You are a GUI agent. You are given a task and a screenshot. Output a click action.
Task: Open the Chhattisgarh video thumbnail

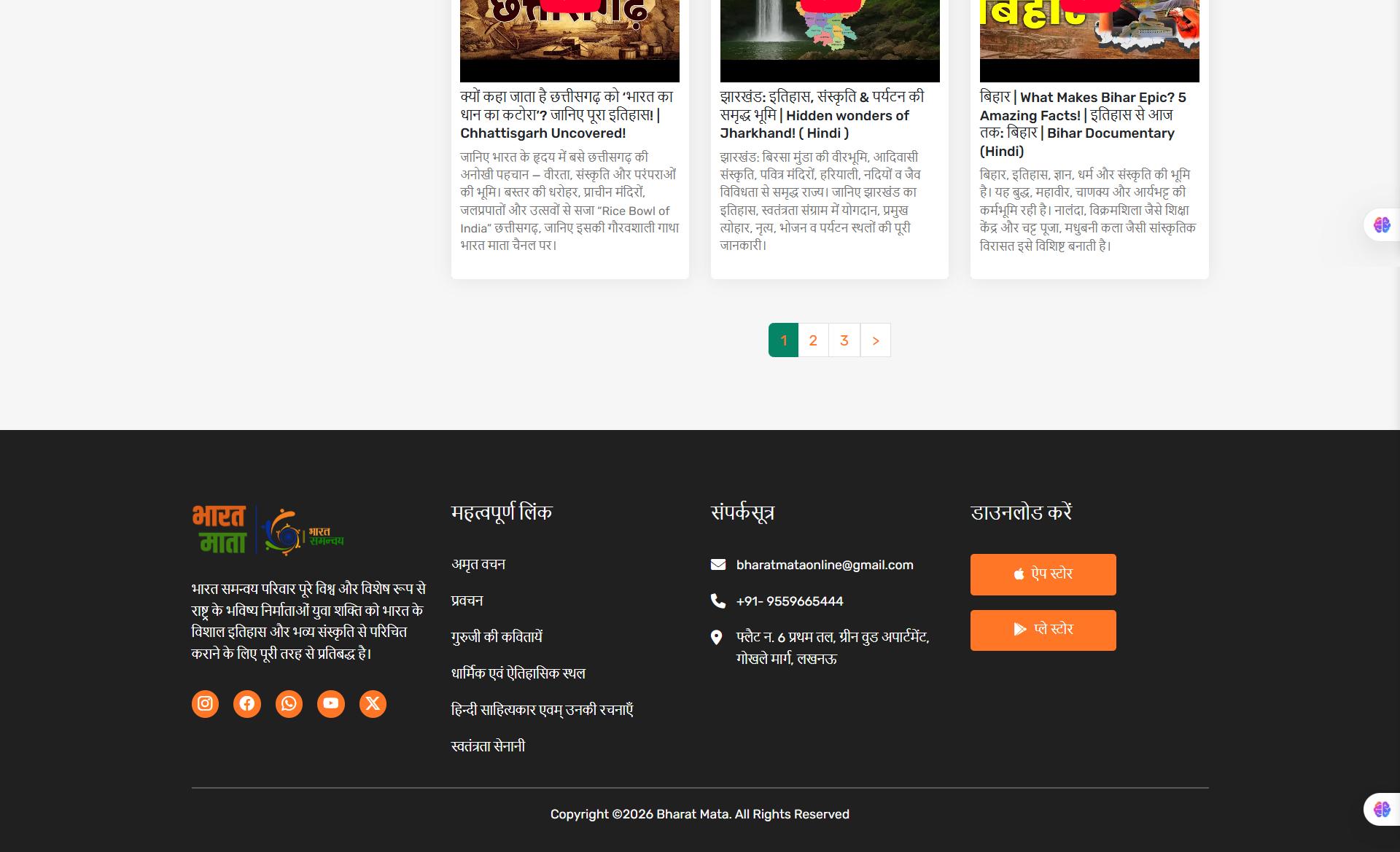(x=569, y=40)
